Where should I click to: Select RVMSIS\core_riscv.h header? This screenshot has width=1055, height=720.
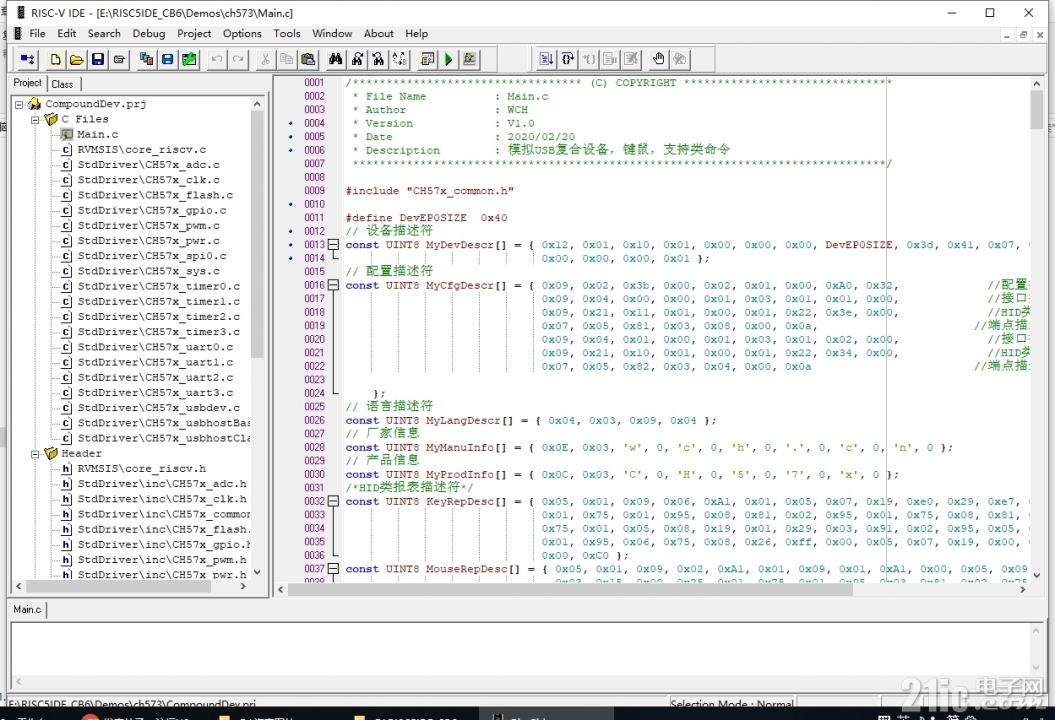(141, 468)
